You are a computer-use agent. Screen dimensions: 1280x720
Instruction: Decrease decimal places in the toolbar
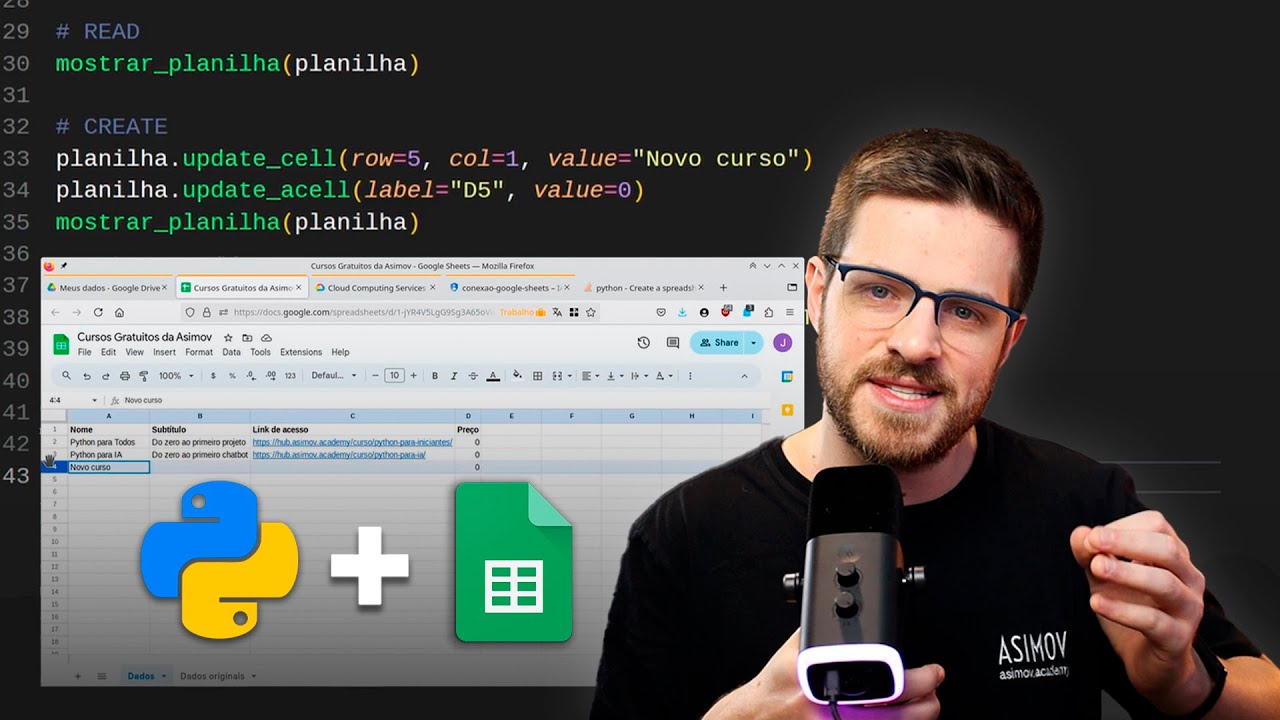click(251, 376)
